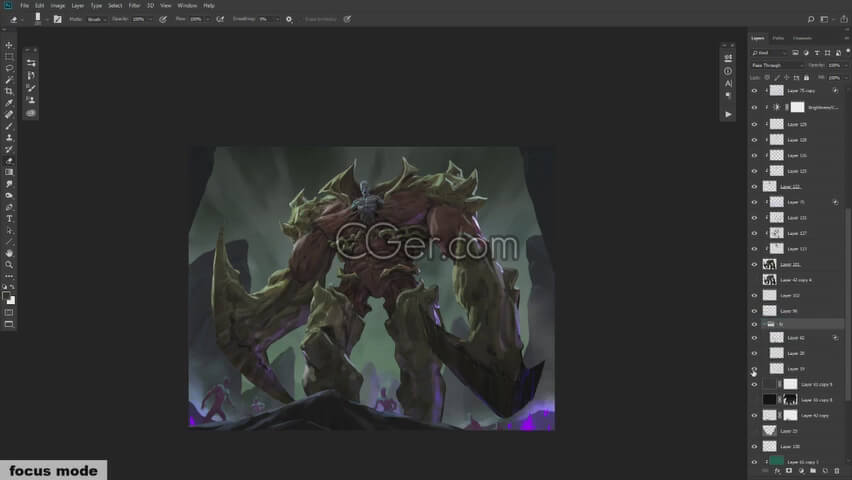
Task: Show the Layer 41 copy 8 layer
Action: click(x=754, y=400)
